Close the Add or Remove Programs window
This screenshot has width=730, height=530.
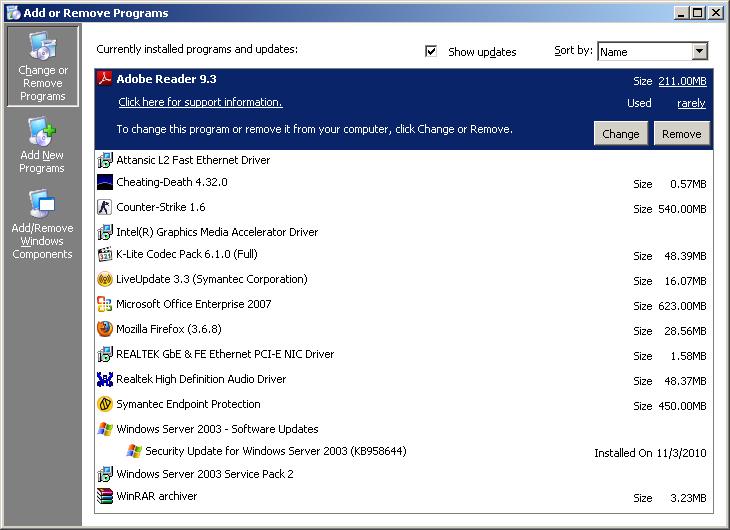[716, 13]
